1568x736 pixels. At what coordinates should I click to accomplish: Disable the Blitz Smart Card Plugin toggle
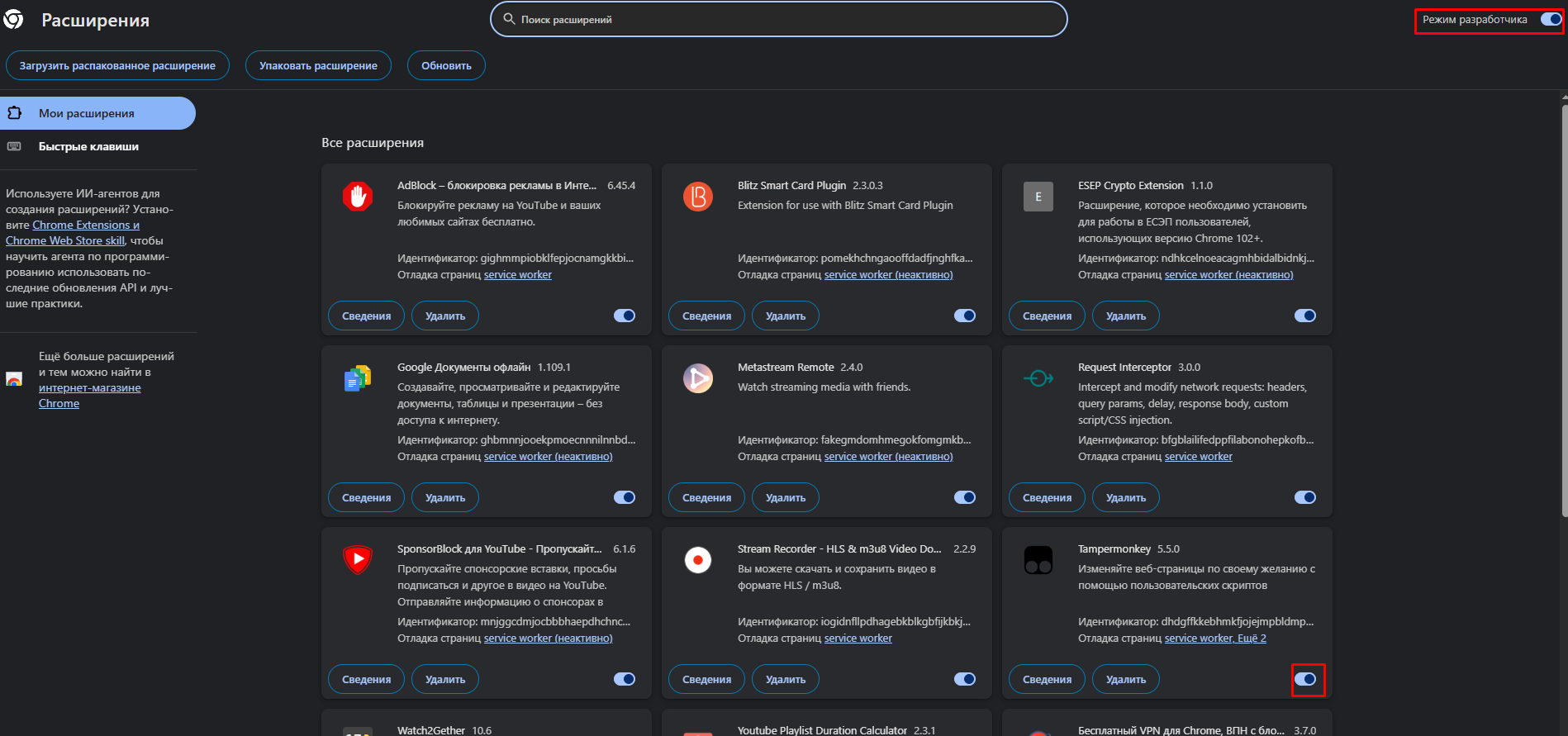coord(965,316)
